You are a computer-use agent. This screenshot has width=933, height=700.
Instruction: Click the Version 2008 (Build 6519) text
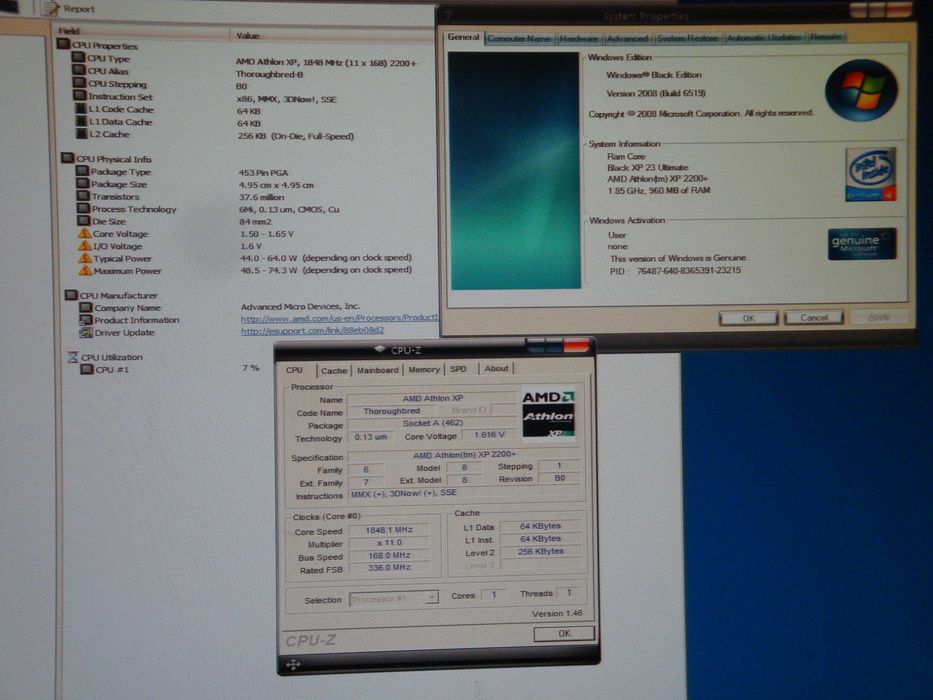(x=656, y=93)
